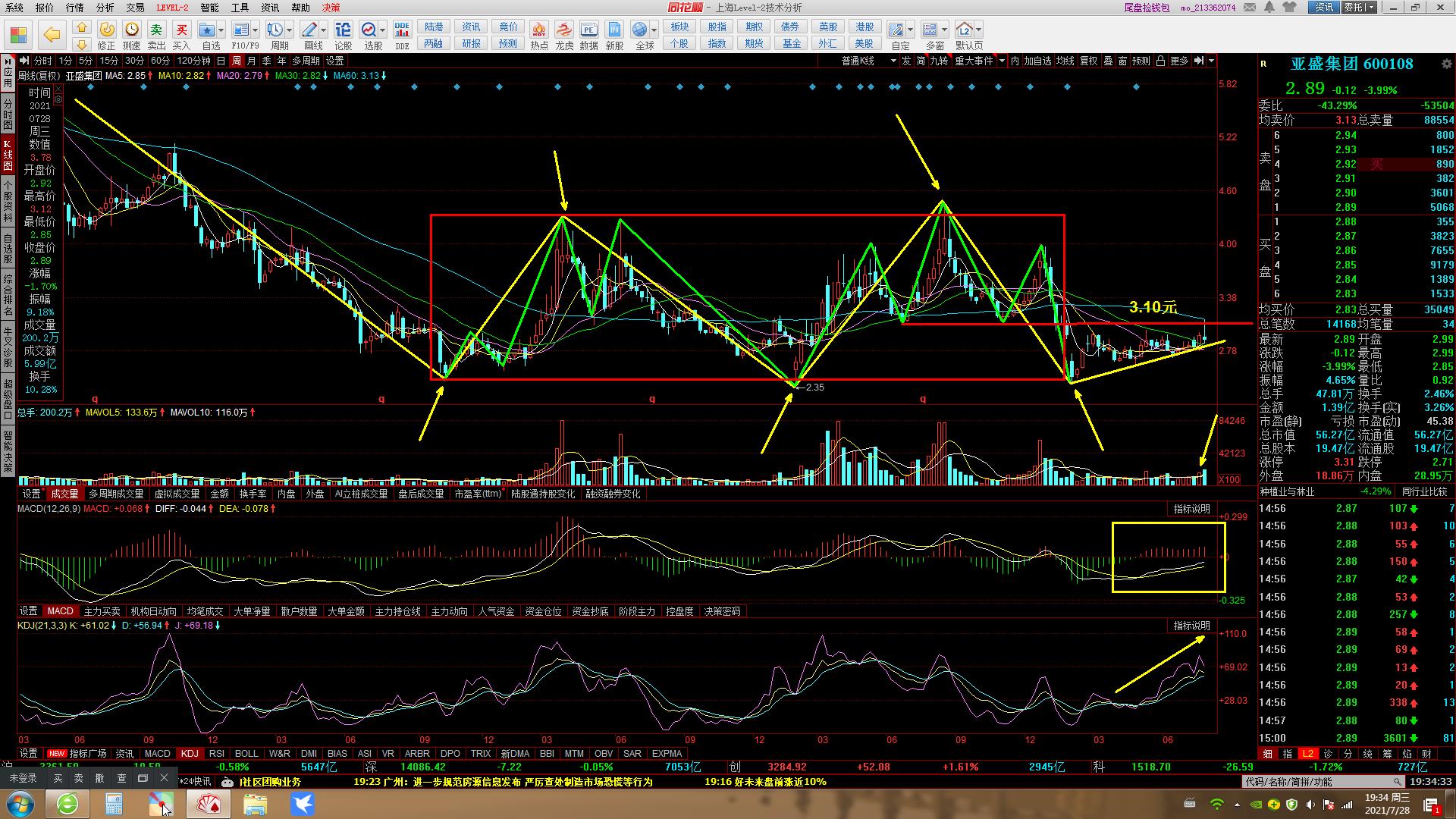Viewport: 1456px width, 819px height.
Task: Open the 画线 drawing tools dropdown arrow
Action: pos(324,30)
